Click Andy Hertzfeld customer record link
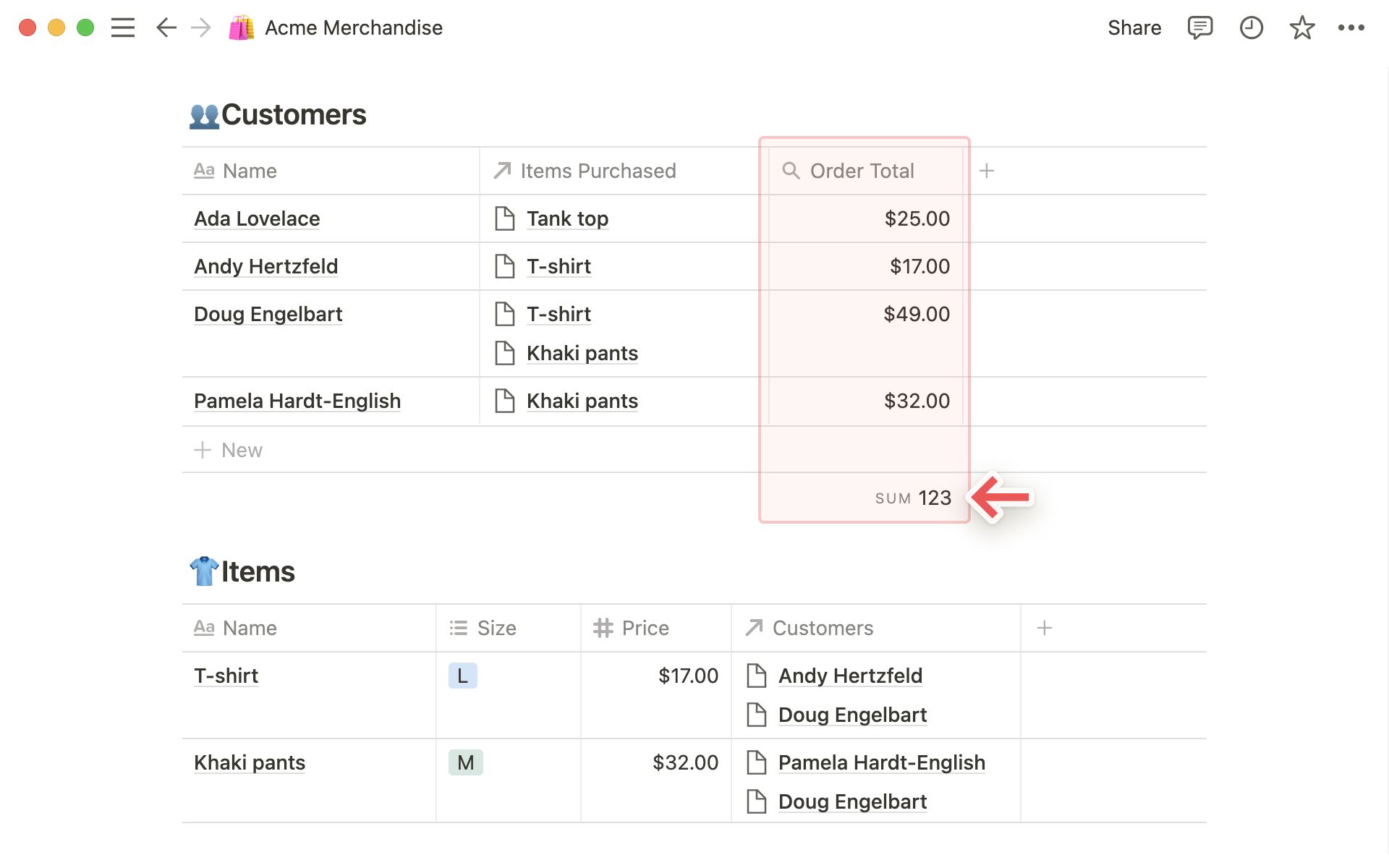1389x868 pixels. [x=265, y=265]
